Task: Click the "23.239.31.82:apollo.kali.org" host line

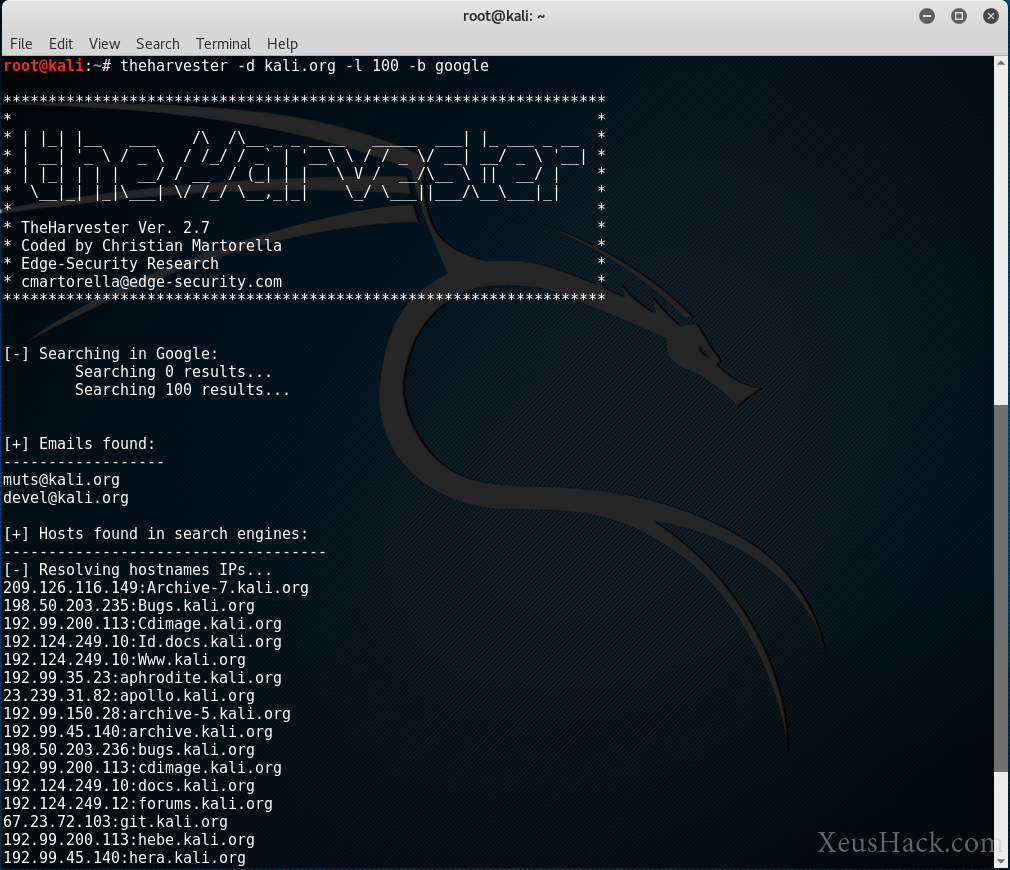Action: pyautogui.click(x=129, y=696)
